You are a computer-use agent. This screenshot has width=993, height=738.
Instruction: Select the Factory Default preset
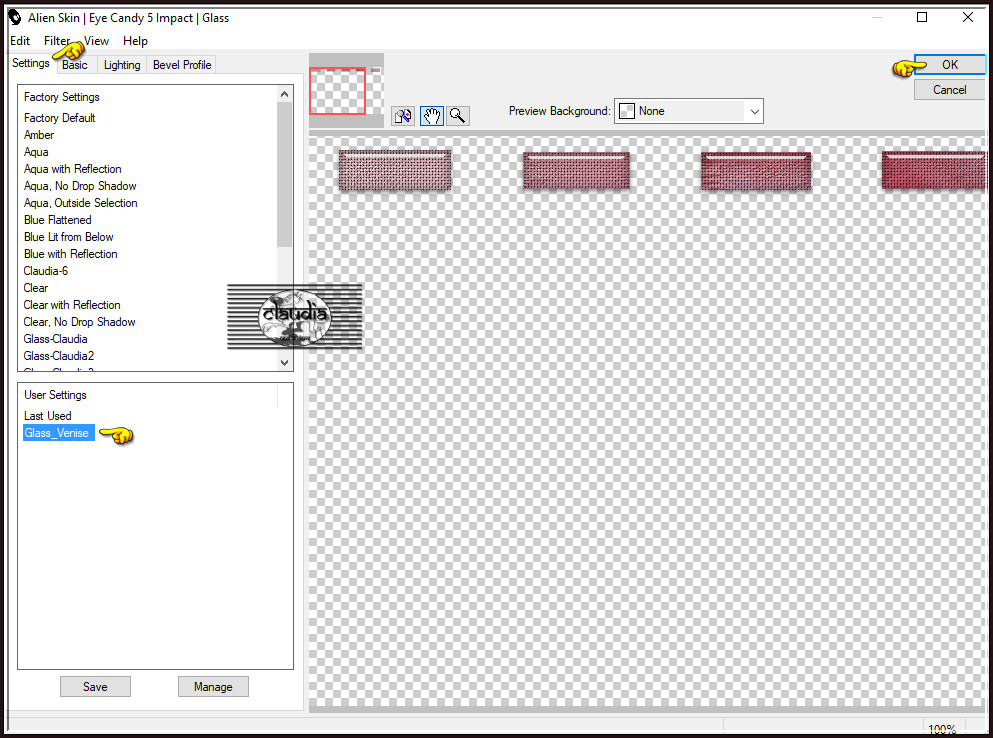coord(60,118)
